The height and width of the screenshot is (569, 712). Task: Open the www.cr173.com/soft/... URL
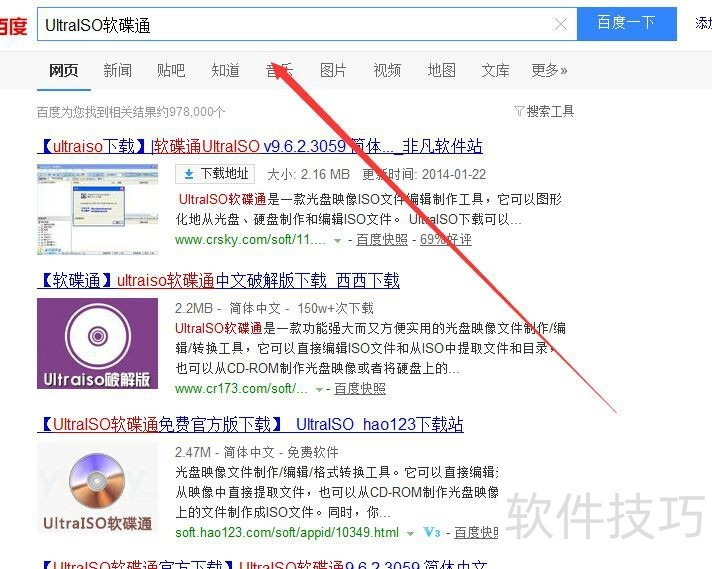coord(242,388)
